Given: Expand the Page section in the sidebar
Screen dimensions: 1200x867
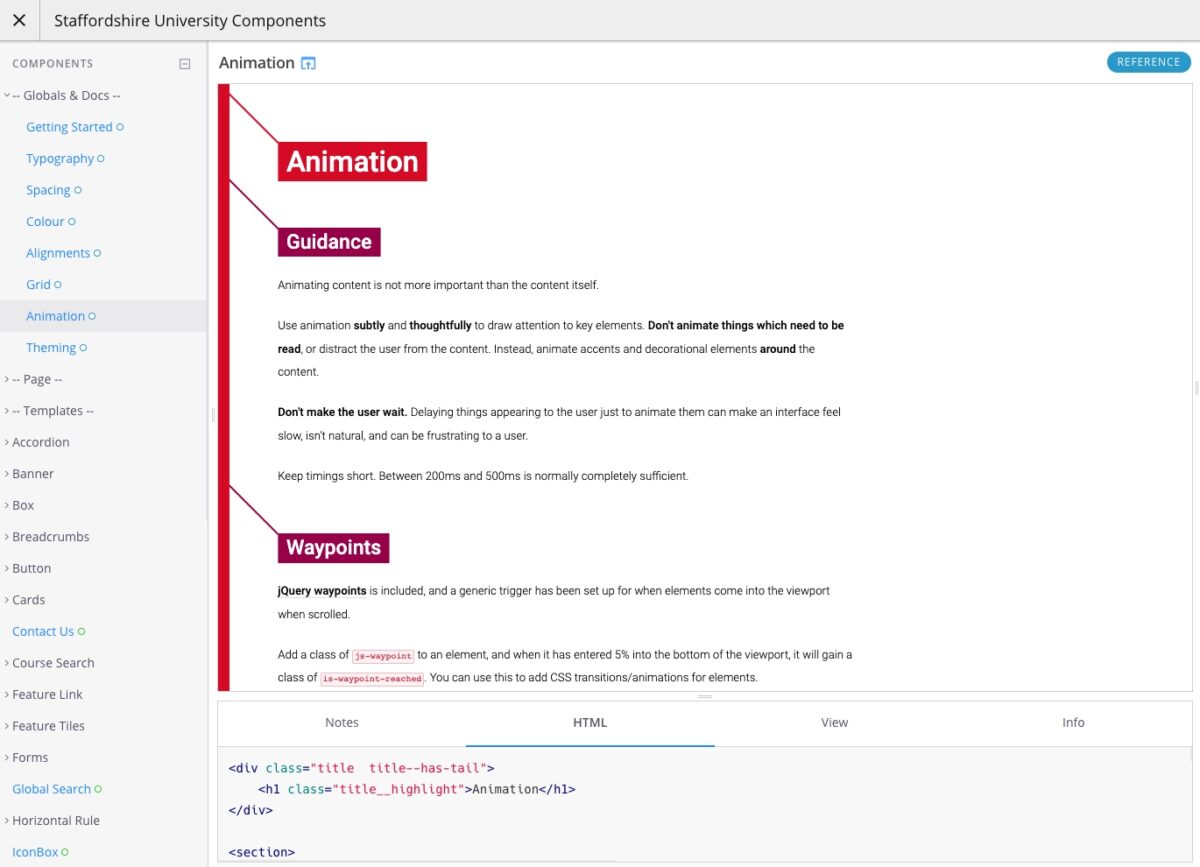Looking at the screenshot, I should tap(33, 379).
